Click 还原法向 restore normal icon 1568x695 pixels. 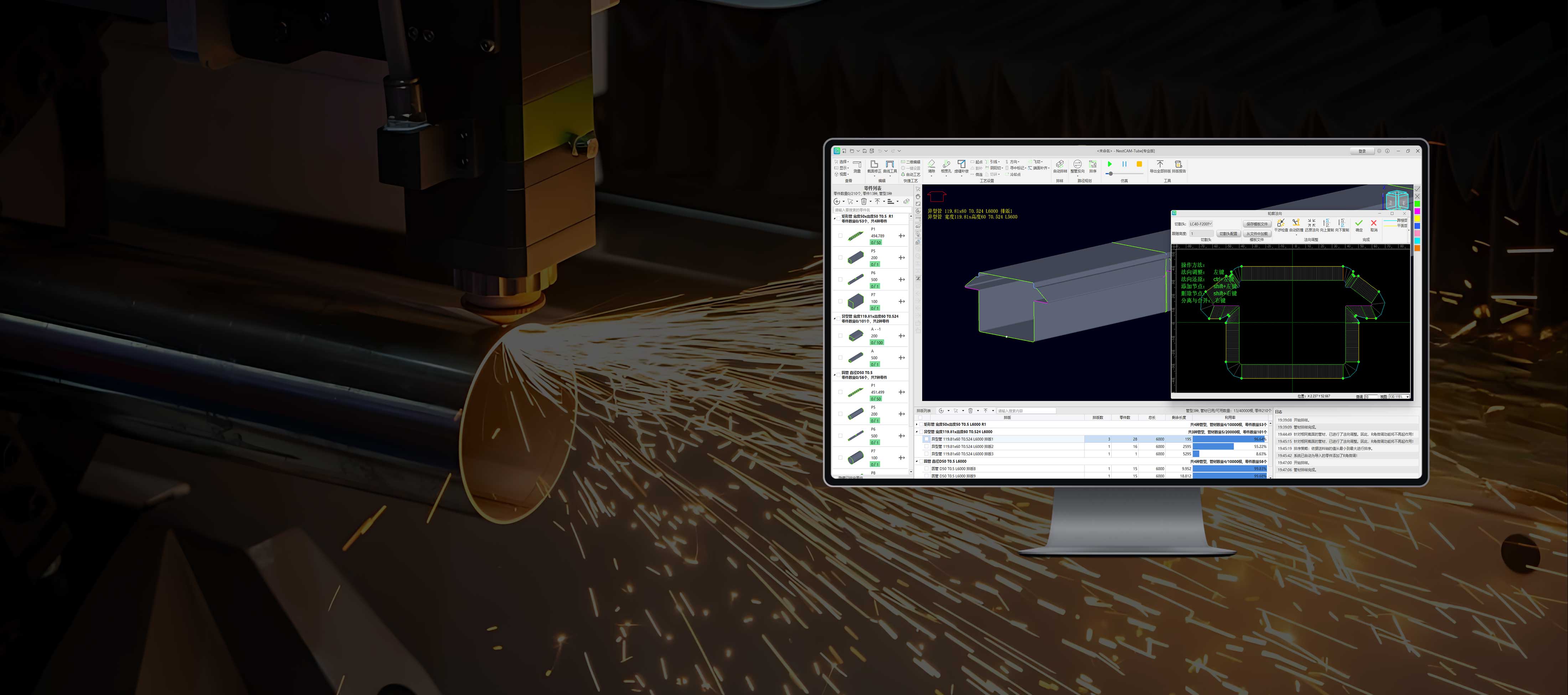pyautogui.click(x=1312, y=223)
